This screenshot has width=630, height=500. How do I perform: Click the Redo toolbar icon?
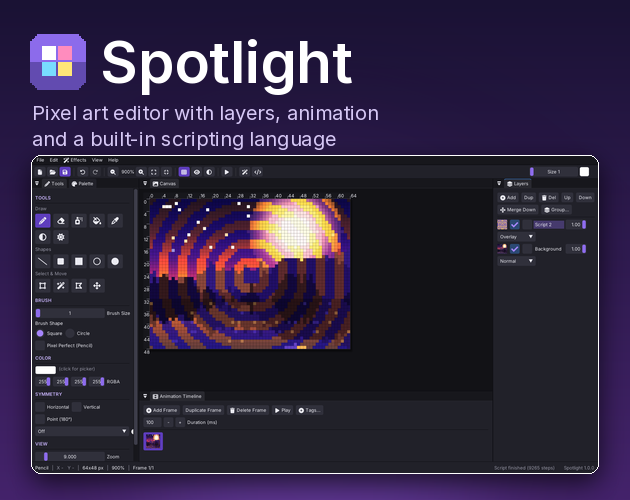(x=95, y=172)
